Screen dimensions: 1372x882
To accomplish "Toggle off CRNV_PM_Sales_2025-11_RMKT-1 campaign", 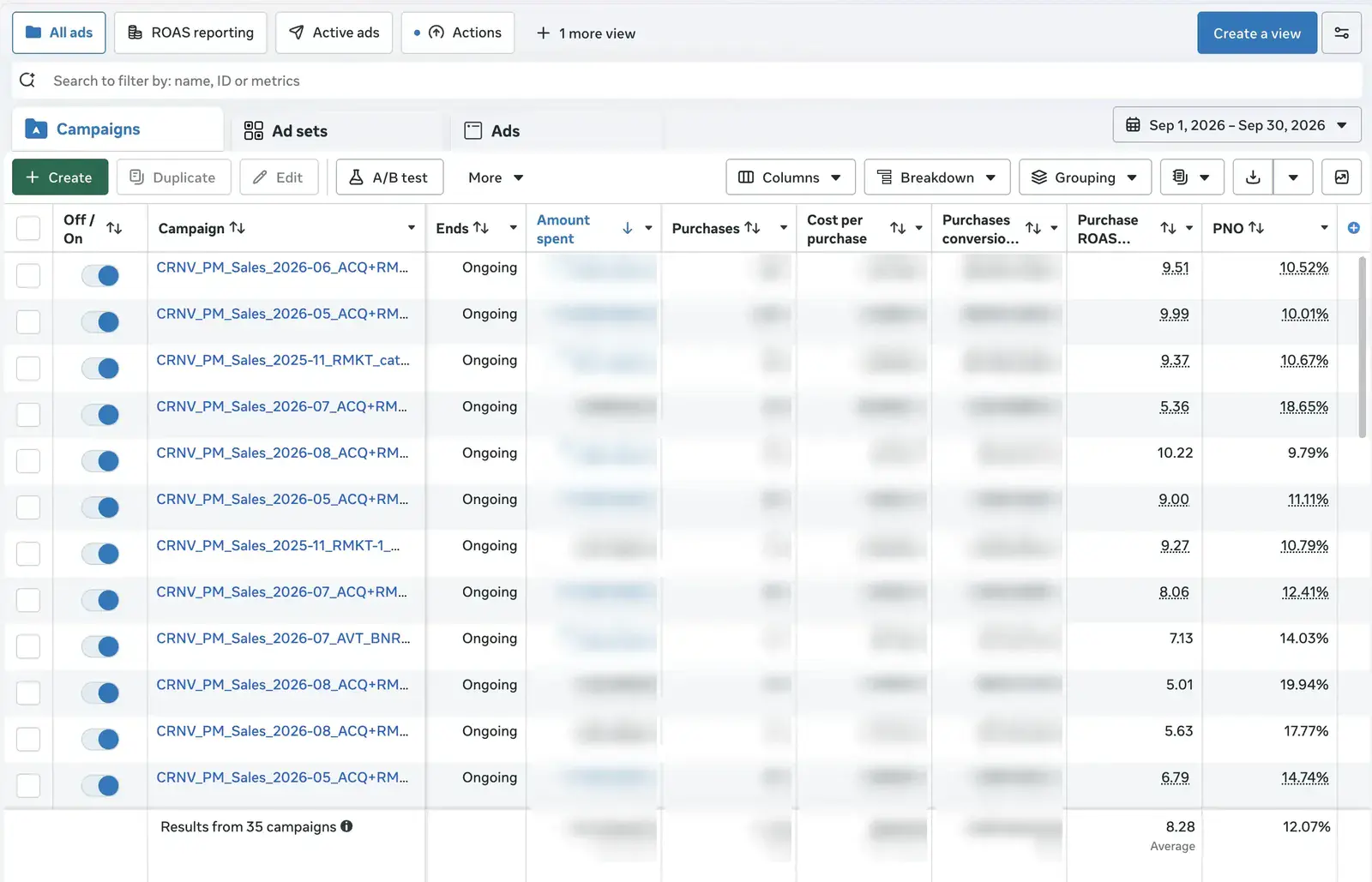I will pyautogui.click(x=100, y=554).
